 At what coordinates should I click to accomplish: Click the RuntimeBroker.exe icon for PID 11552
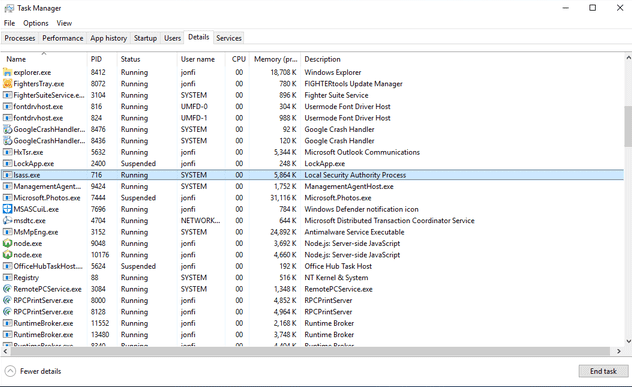click(7, 323)
